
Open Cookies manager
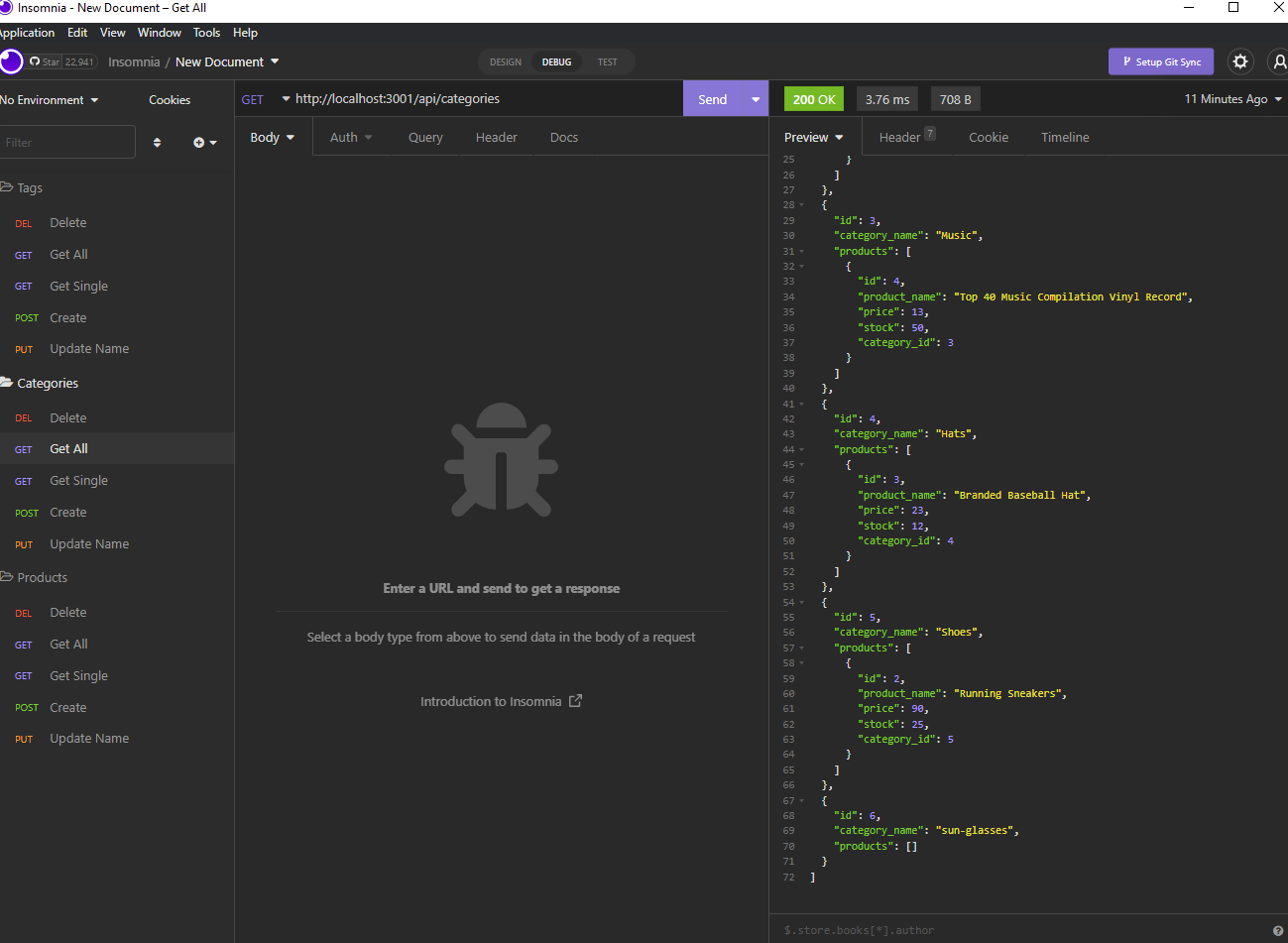[x=170, y=100]
